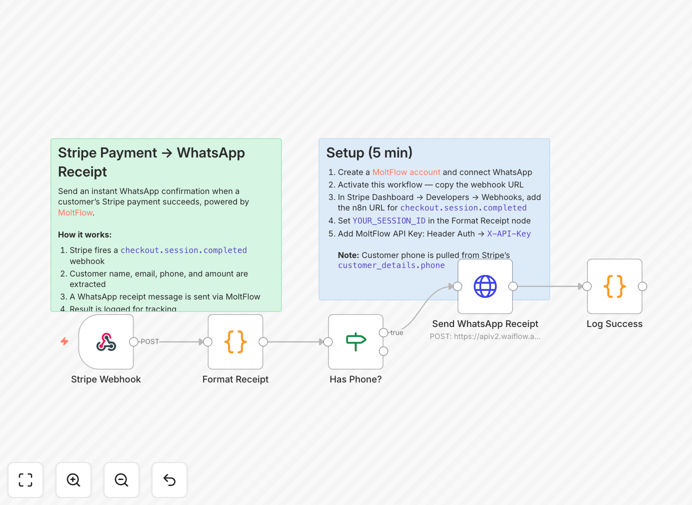This screenshot has height=505, width=692.
Task: Click checkout.session.completed code in Setup note
Action: pos(463,207)
